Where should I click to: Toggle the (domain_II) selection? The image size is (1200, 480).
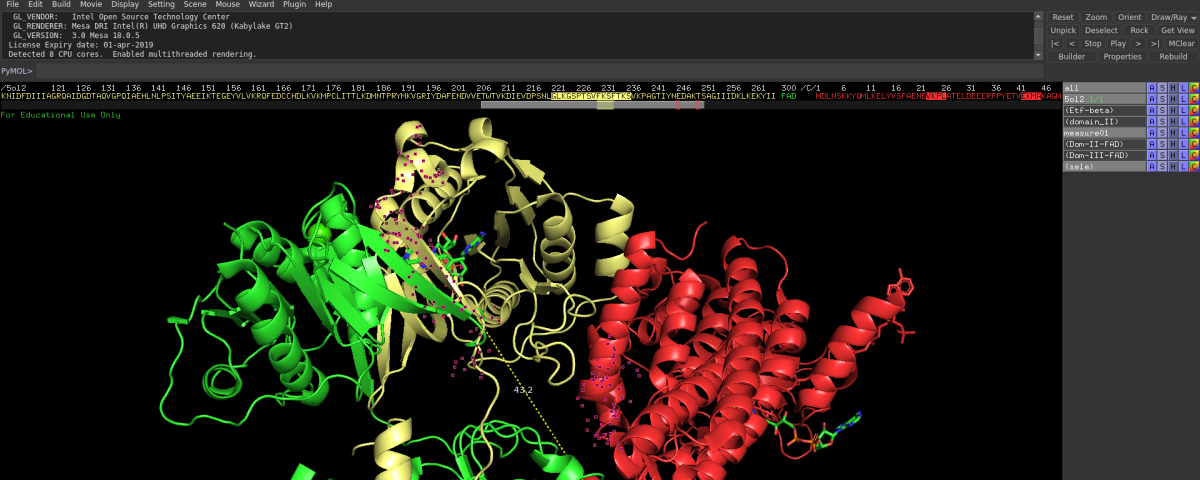[x=1104, y=121]
